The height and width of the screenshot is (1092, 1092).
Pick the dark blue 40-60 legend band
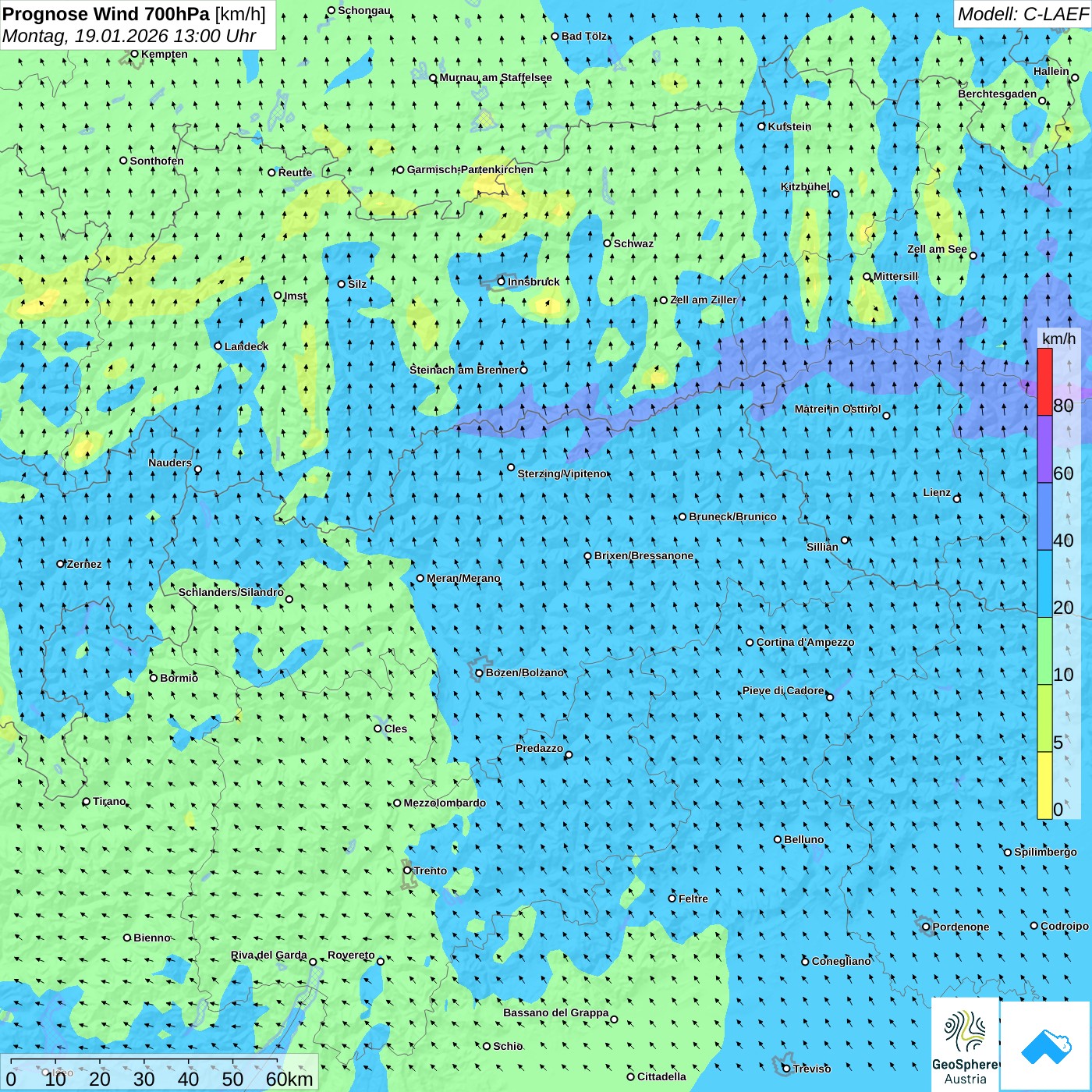[x=1044, y=517]
